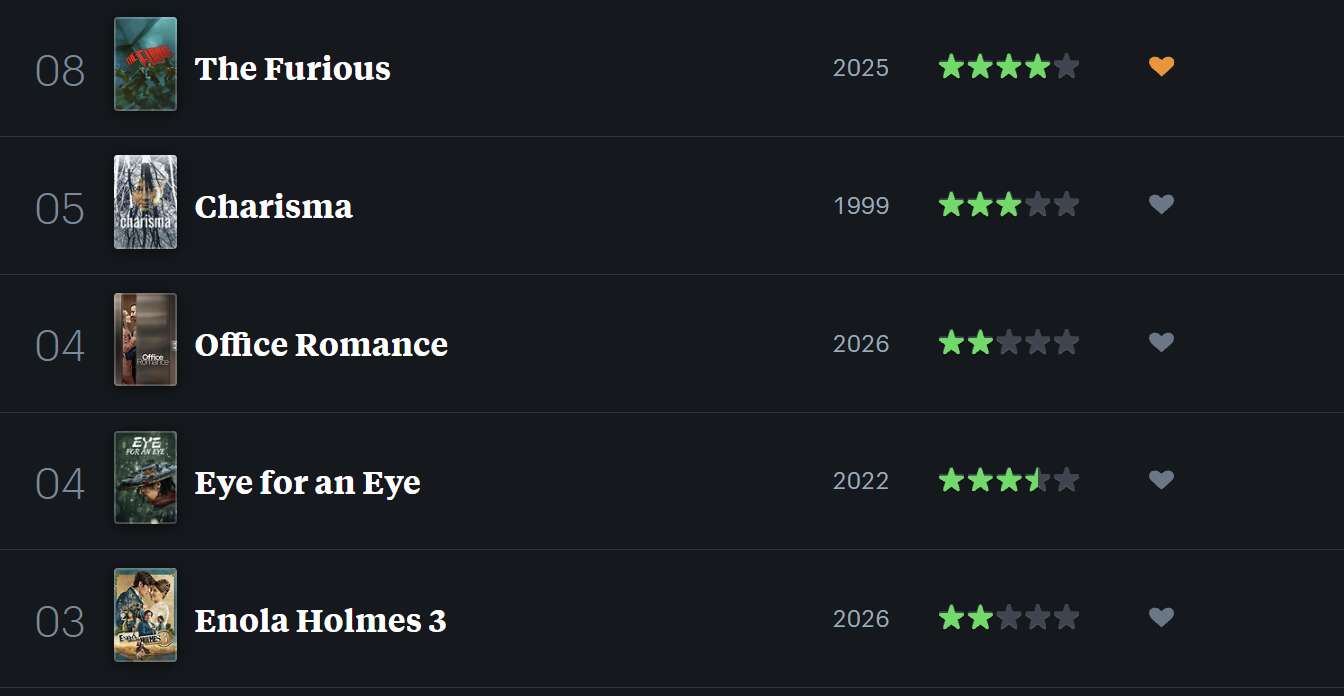Set The Furious rating to five stars
1344x696 pixels.
(x=1066, y=67)
